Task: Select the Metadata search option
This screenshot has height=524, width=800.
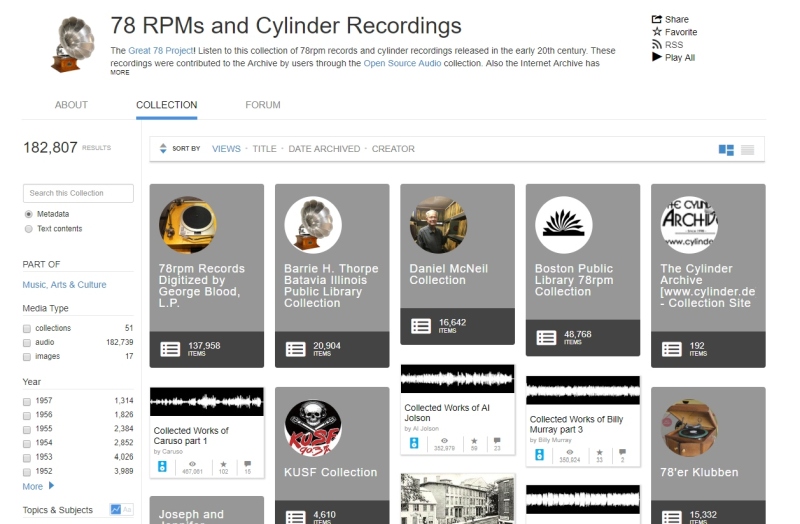Action: pos(29,214)
